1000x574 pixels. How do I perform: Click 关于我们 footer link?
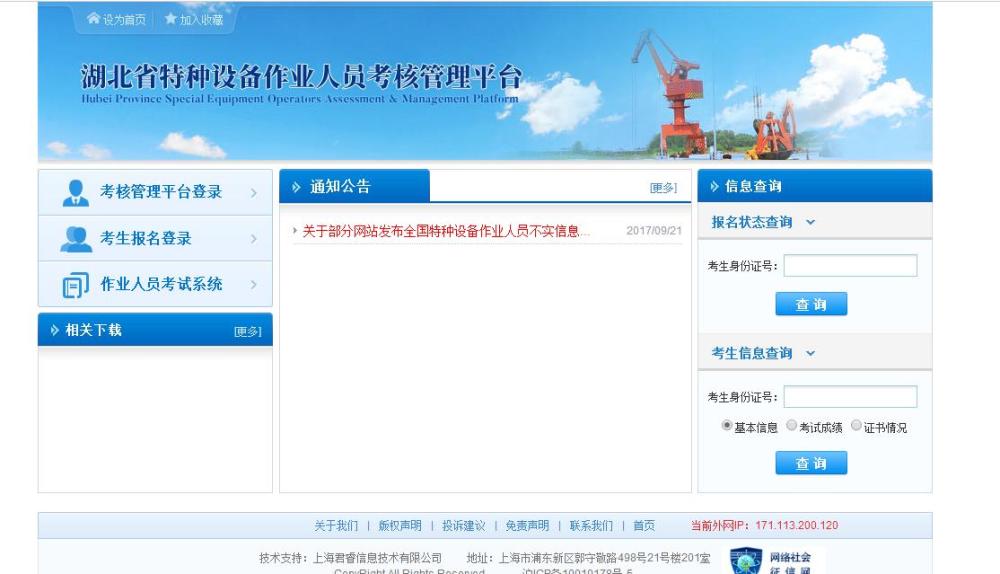[336, 526]
